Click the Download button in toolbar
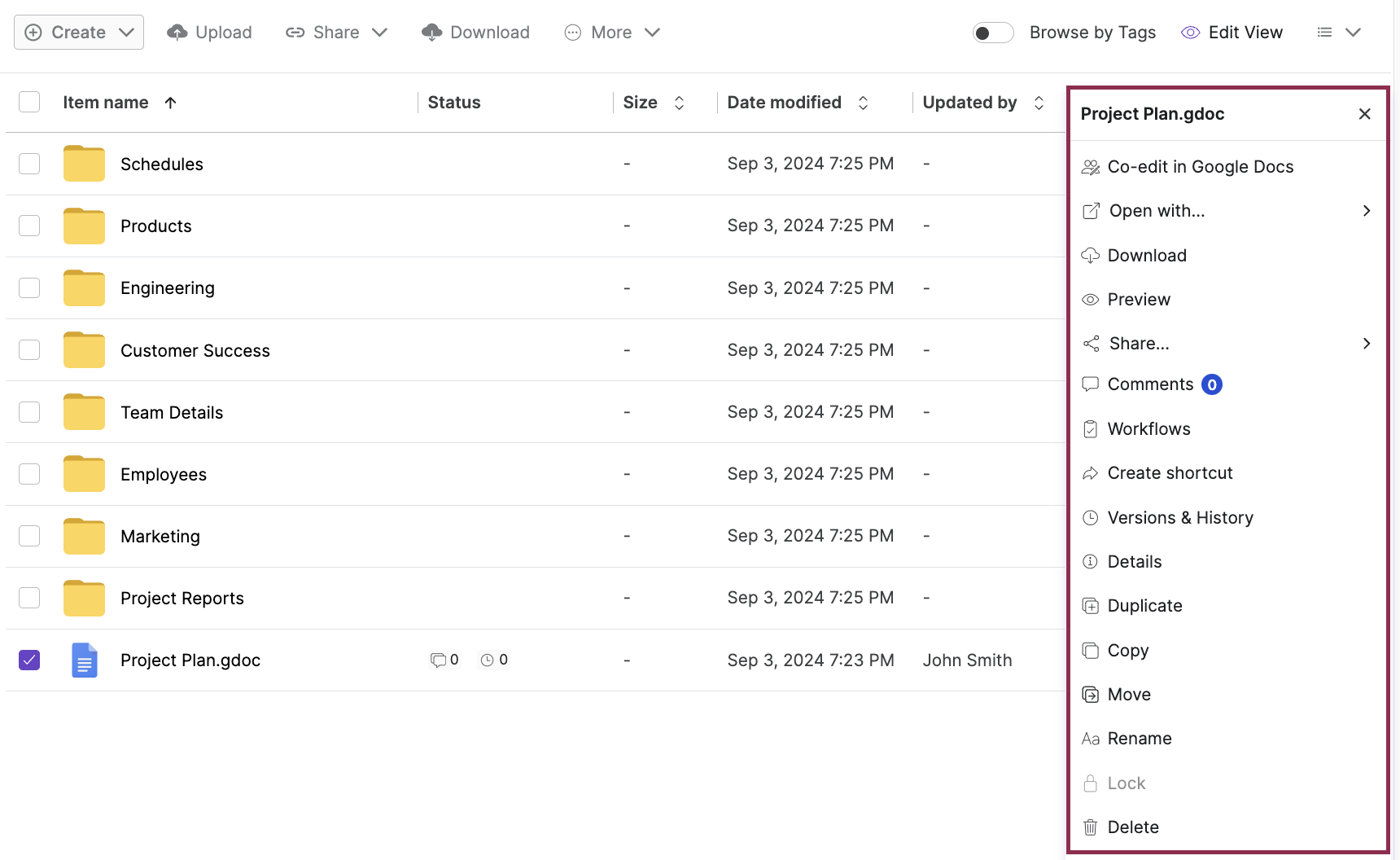This screenshot has height=860, width=1400. (x=476, y=33)
